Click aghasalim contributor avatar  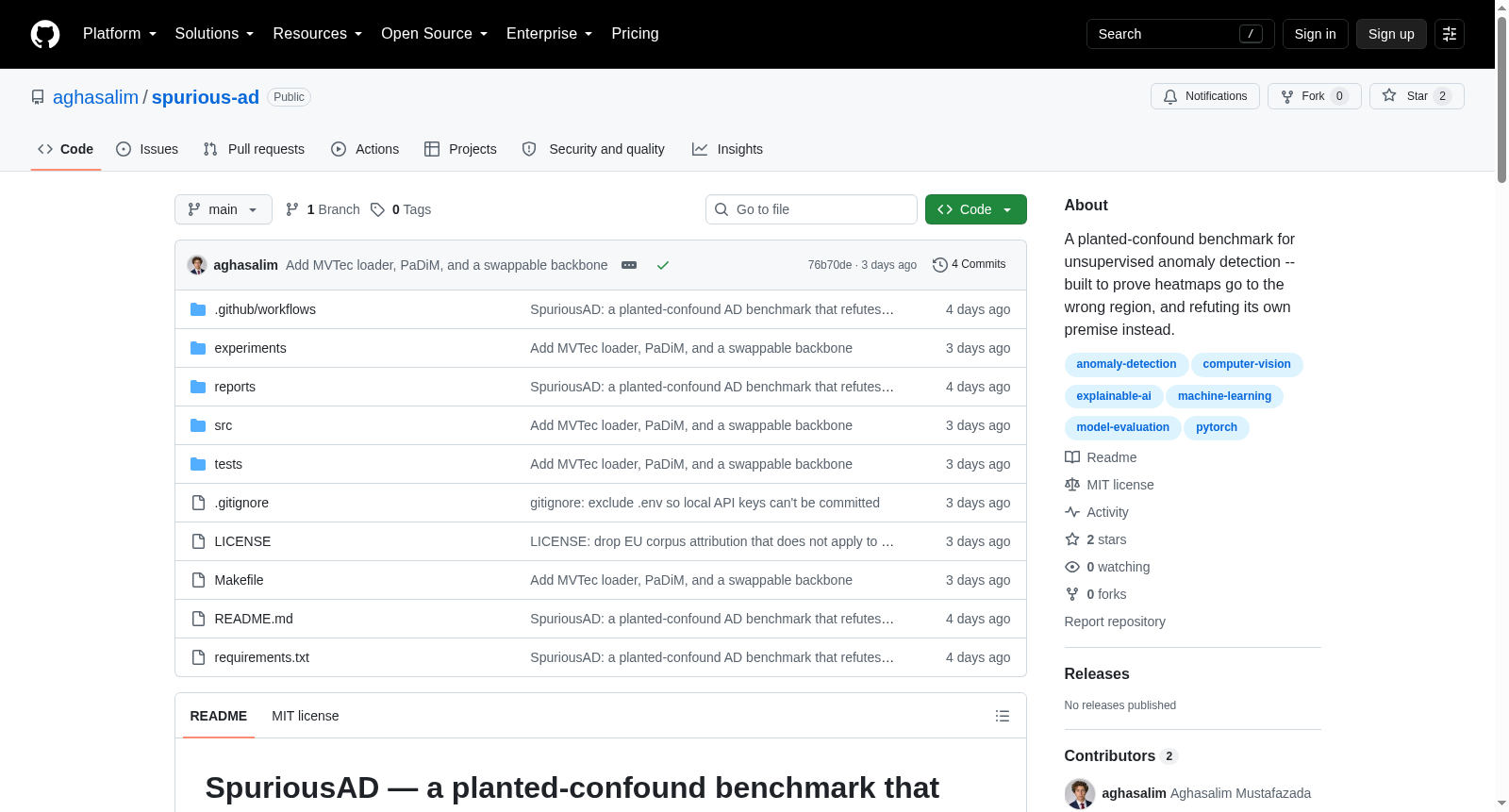pyautogui.click(x=1080, y=793)
